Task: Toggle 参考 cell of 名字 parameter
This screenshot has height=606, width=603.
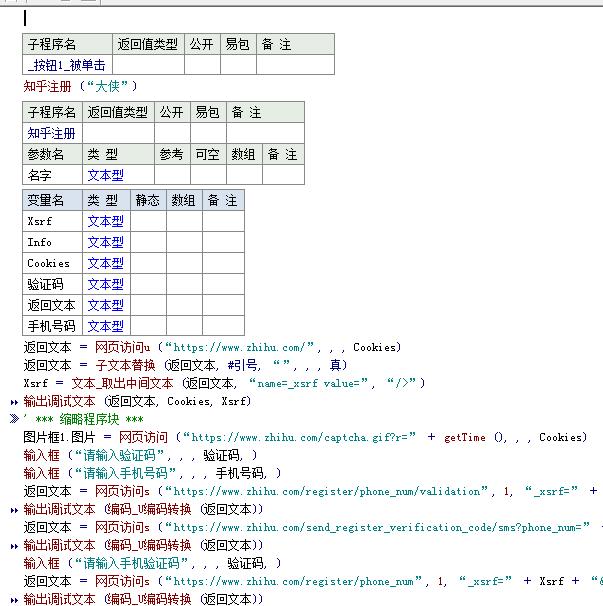Action: coord(172,175)
